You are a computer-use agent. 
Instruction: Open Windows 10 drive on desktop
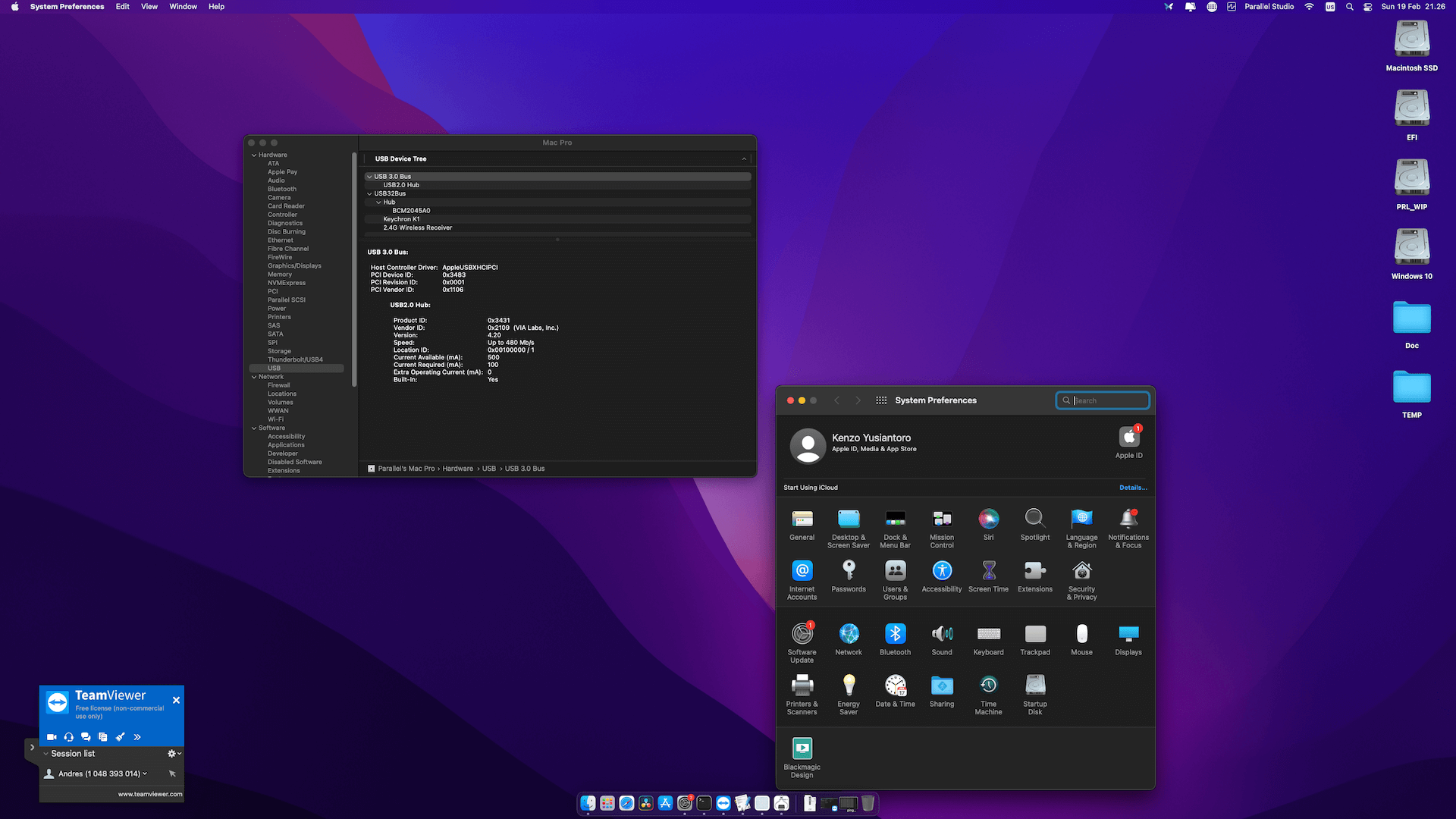pos(1411,254)
